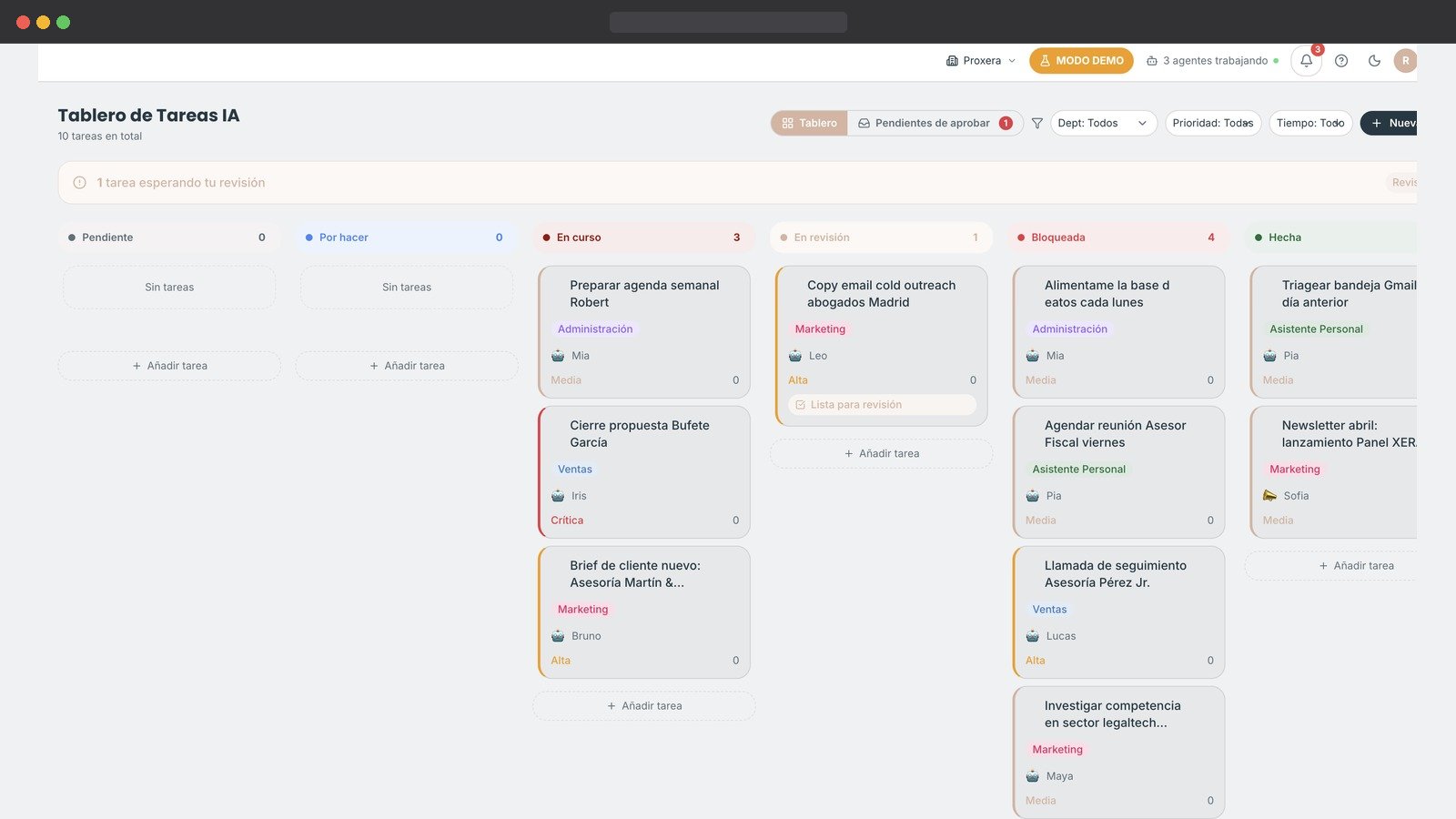Click the Lista para revisión badge

pyautogui.click(x=882, y=405)
